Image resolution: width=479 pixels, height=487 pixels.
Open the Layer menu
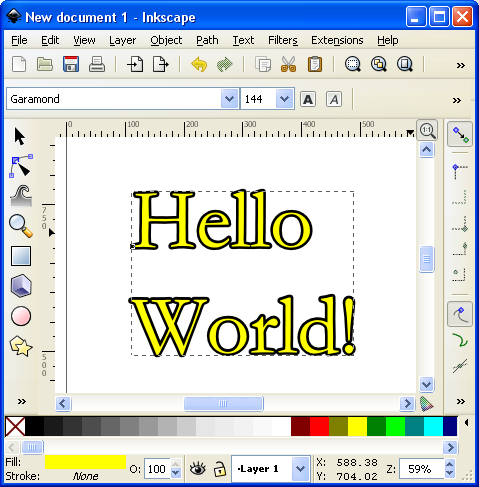point(122,40)
